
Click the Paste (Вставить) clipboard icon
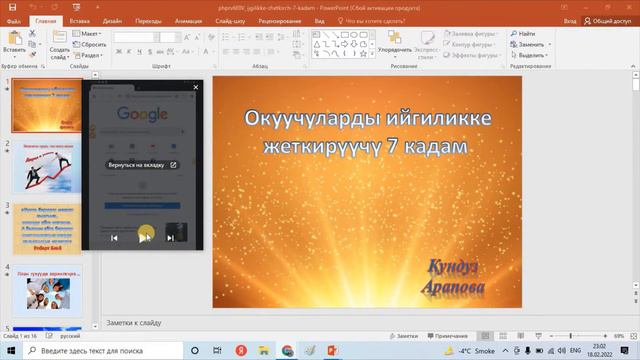[x=15, y=39]
